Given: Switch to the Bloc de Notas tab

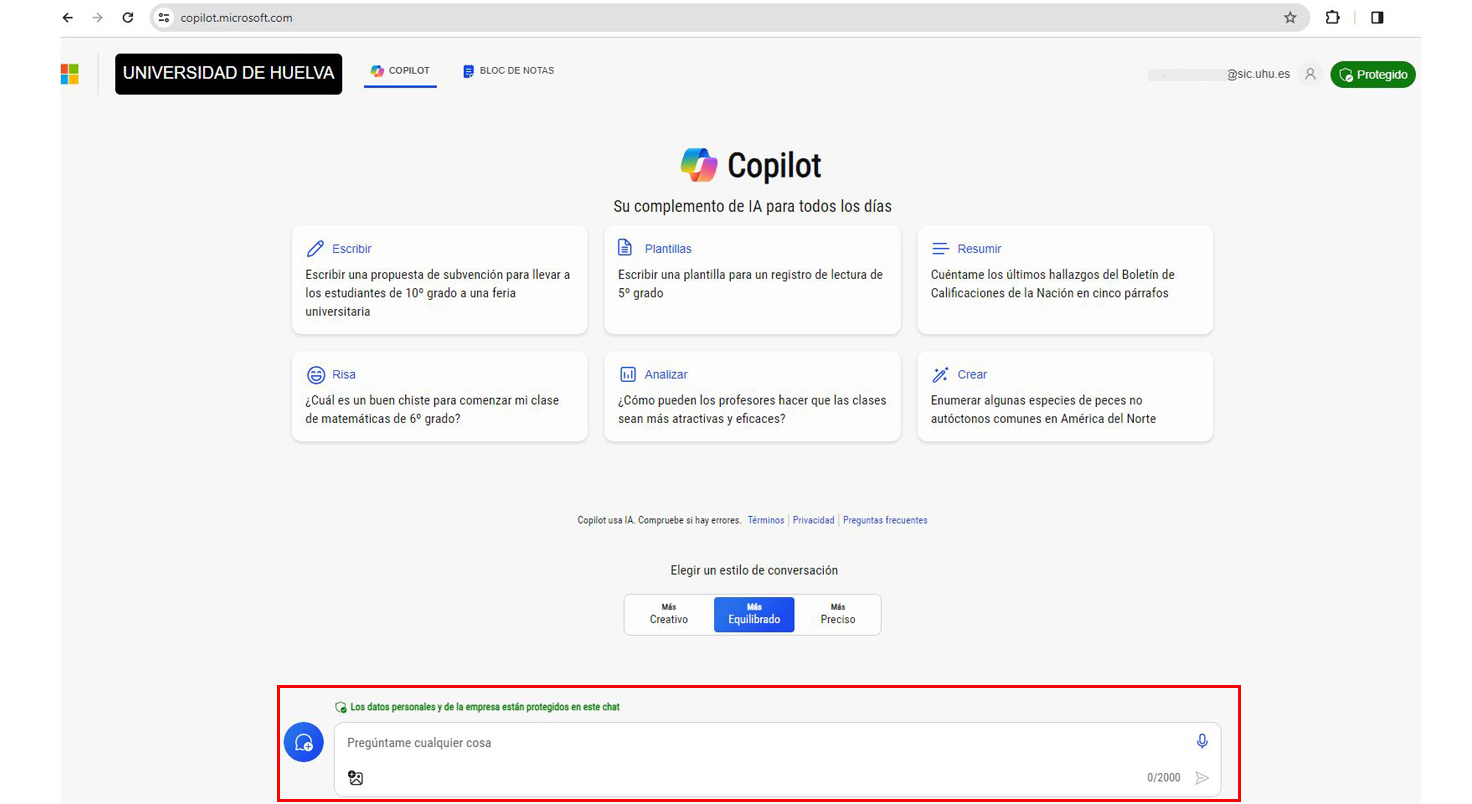Looking at the screenshot, I should (x=509, y=71).
